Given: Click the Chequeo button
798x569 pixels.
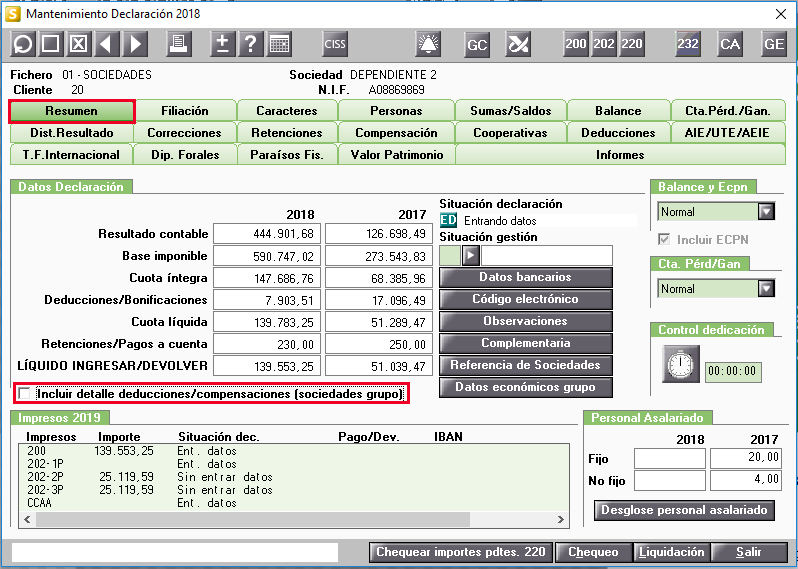Looking at the screenshot, I should pos(593,552).
